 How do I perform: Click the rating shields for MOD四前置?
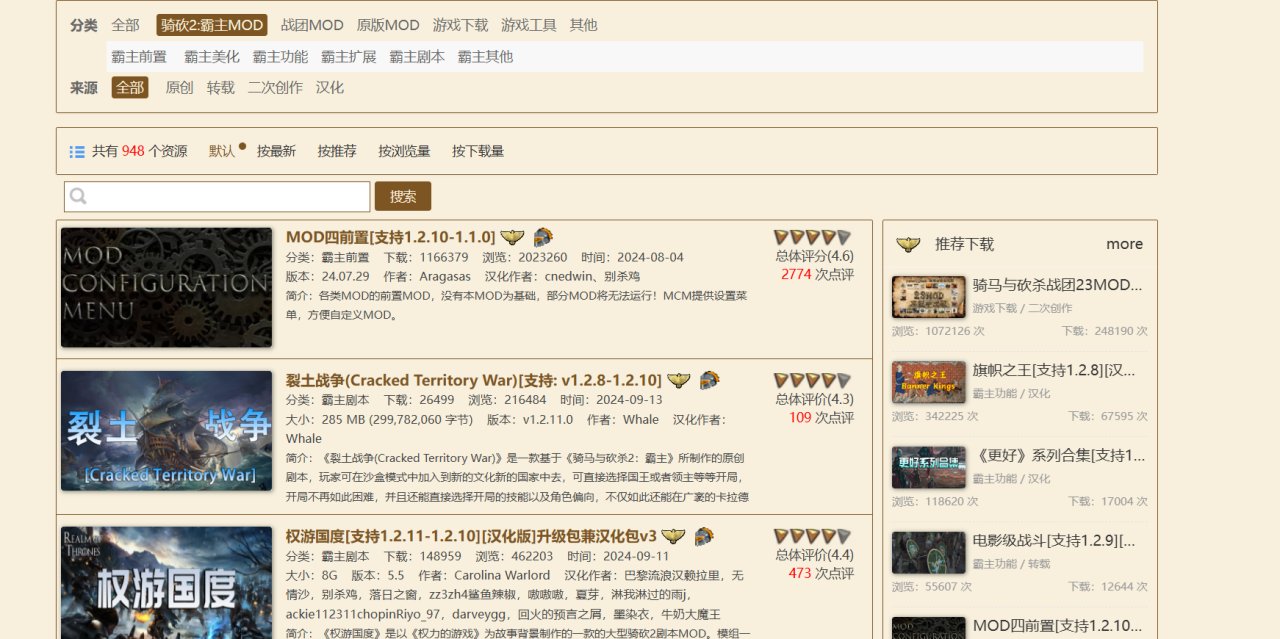point(813,237)
